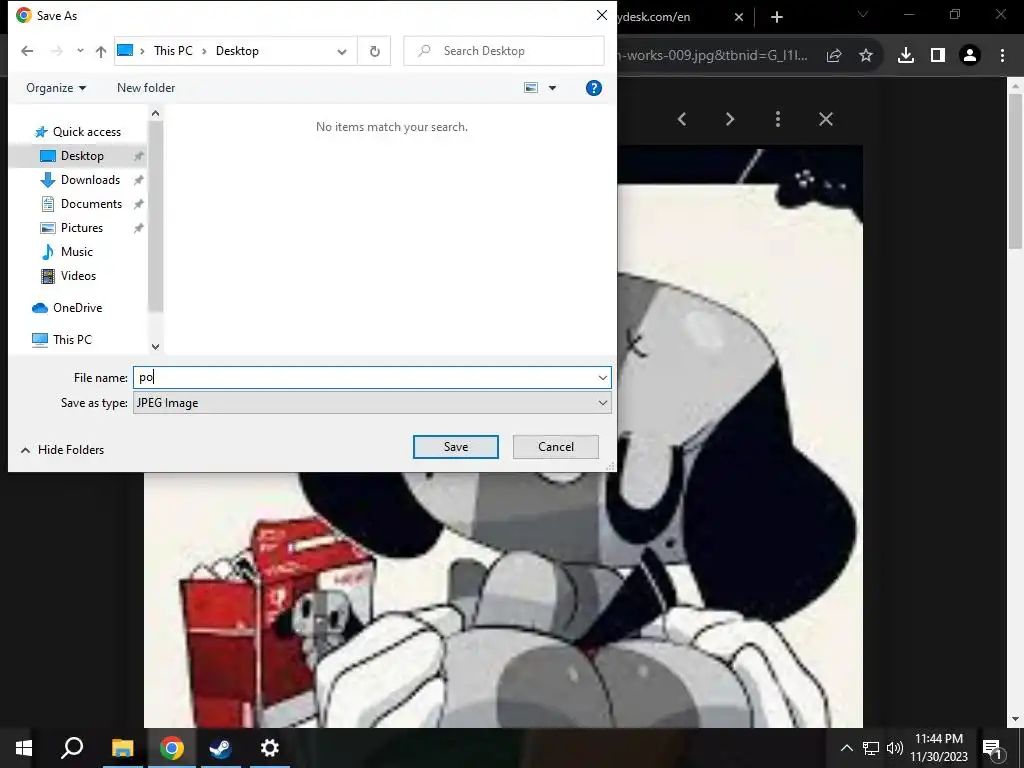The height and width of the screenshot is (768, 1024).
Task: Click the navigation pane scroll-up arrow
Action: tap(155, 114)
